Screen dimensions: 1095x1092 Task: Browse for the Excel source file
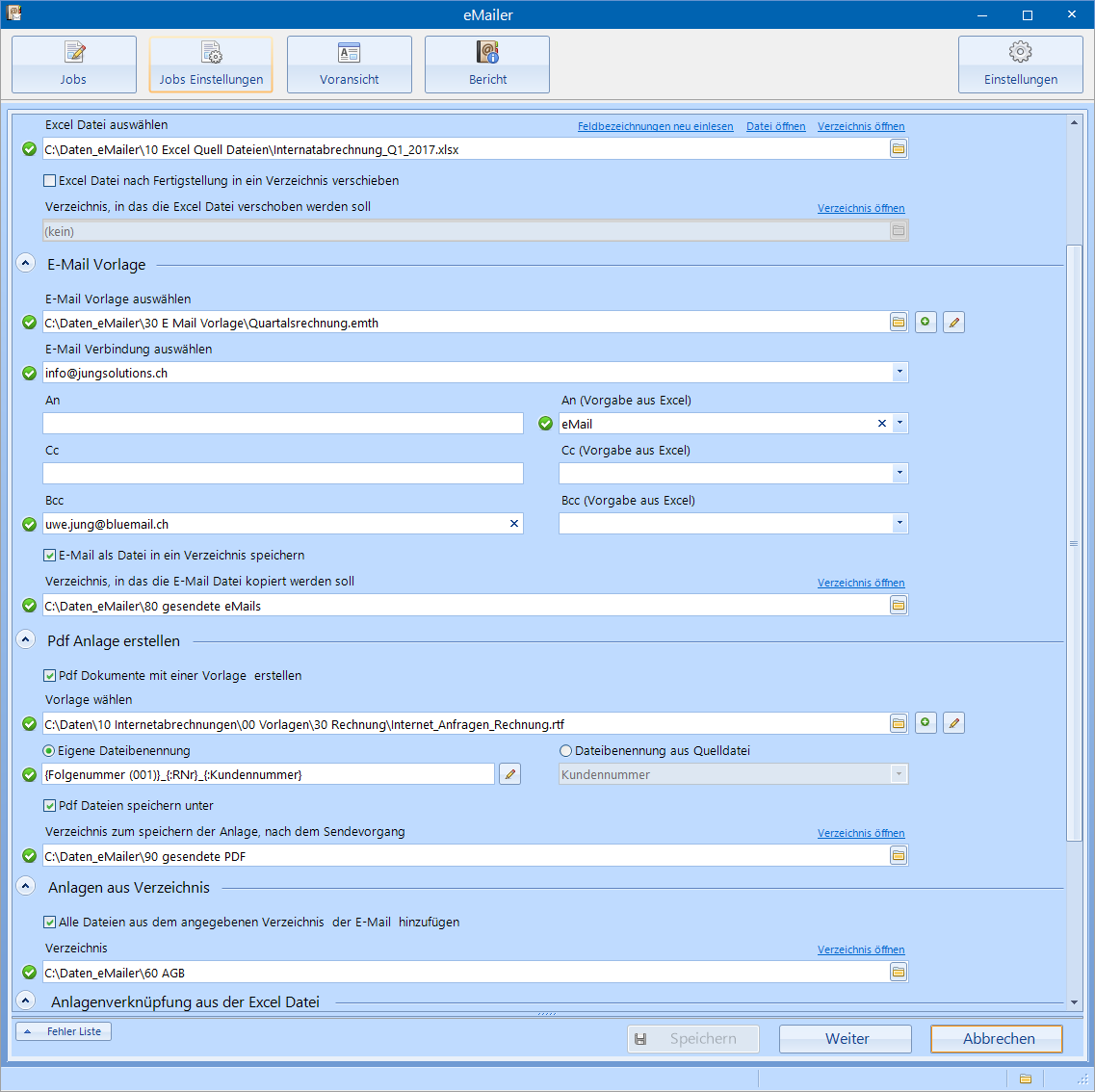[898, 149]
